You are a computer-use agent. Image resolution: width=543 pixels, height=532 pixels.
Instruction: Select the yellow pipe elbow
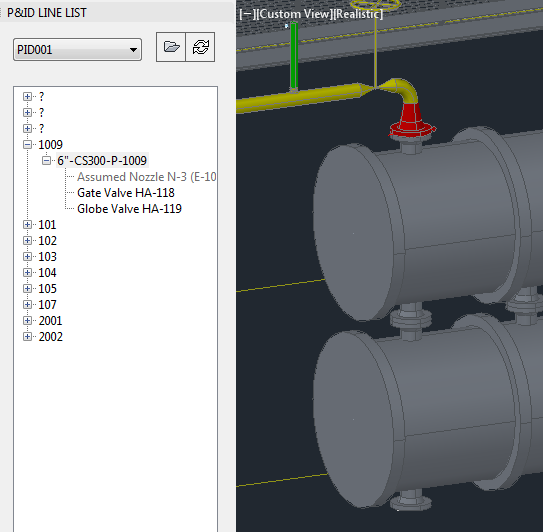(x=401, y=89)
